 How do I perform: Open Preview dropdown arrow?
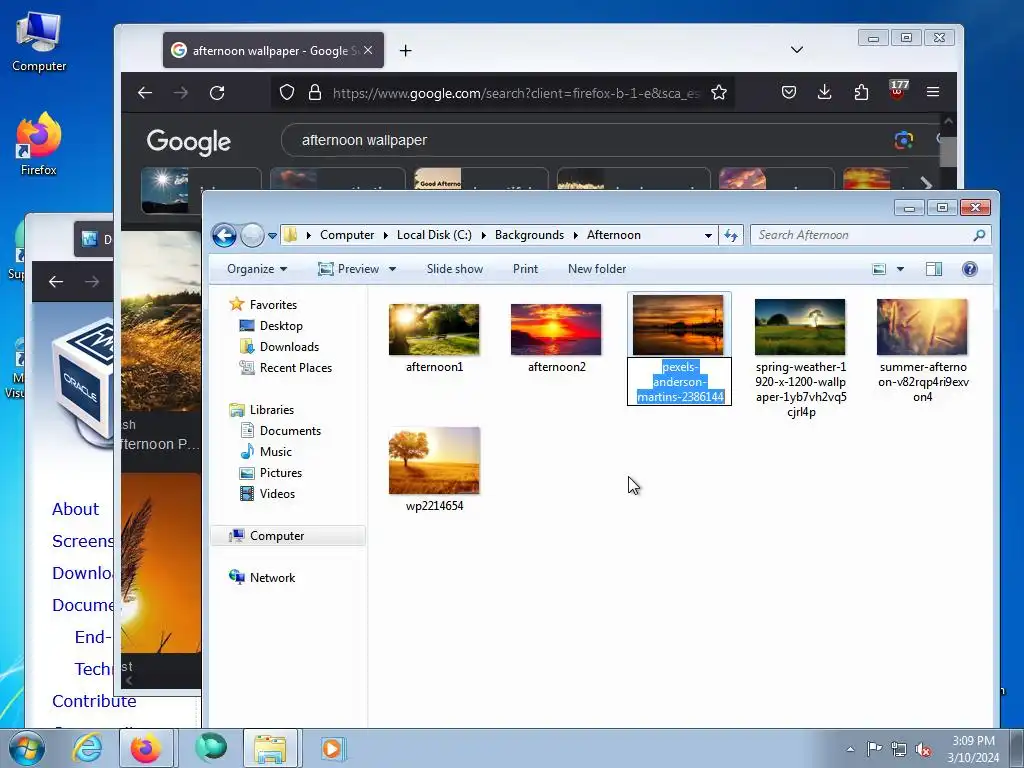(392, 269)
